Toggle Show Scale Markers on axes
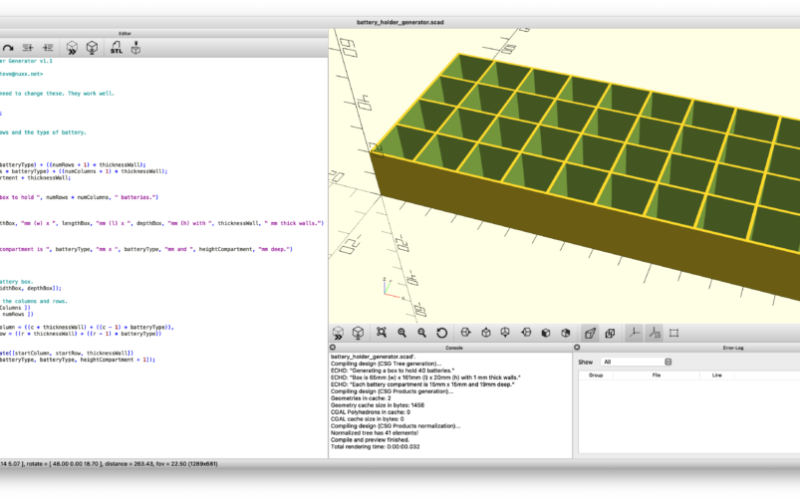 click(x=654, y=332)
